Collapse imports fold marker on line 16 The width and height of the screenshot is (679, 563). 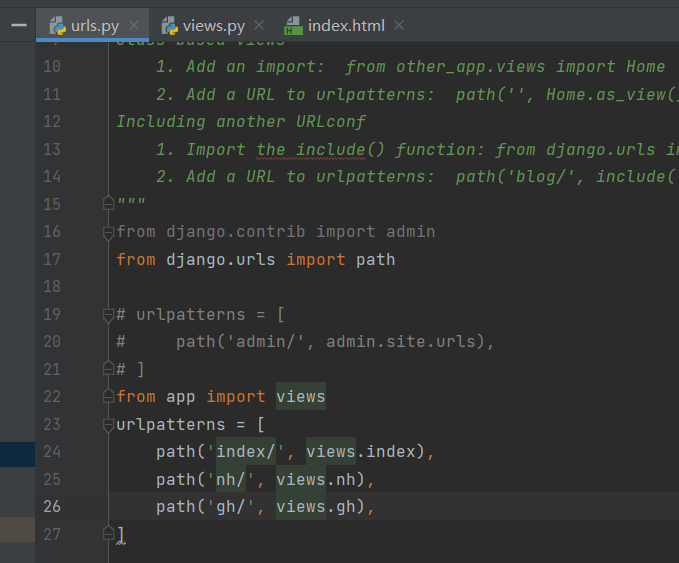108,233
